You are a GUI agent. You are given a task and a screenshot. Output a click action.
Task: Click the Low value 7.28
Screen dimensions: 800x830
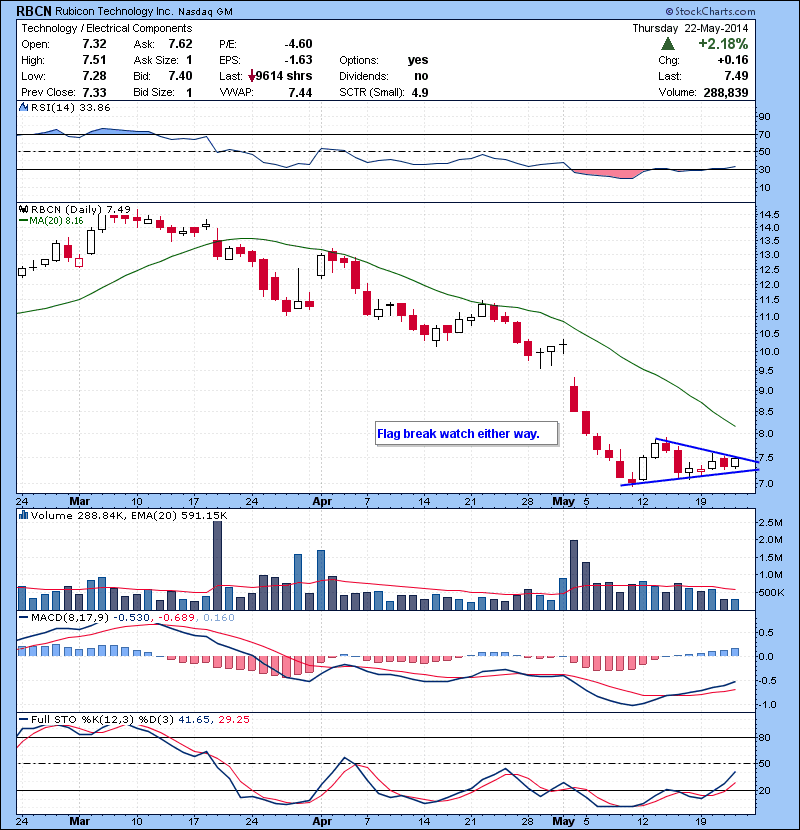94,76
